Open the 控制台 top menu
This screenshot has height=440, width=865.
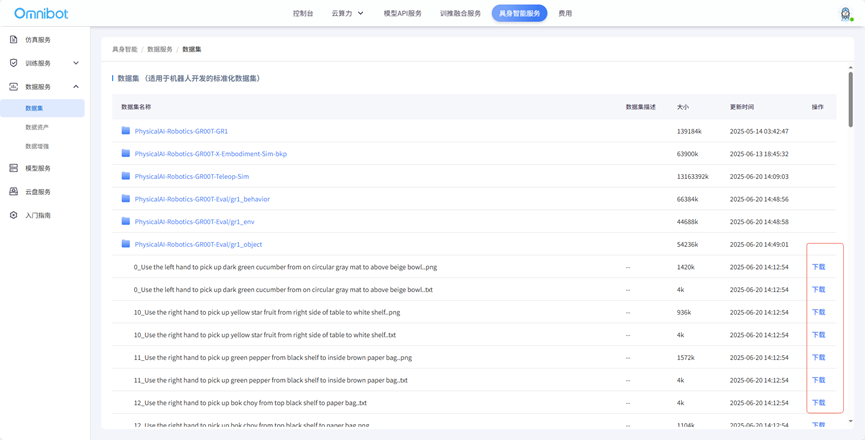pyautogui.click(x=303, y=13)
